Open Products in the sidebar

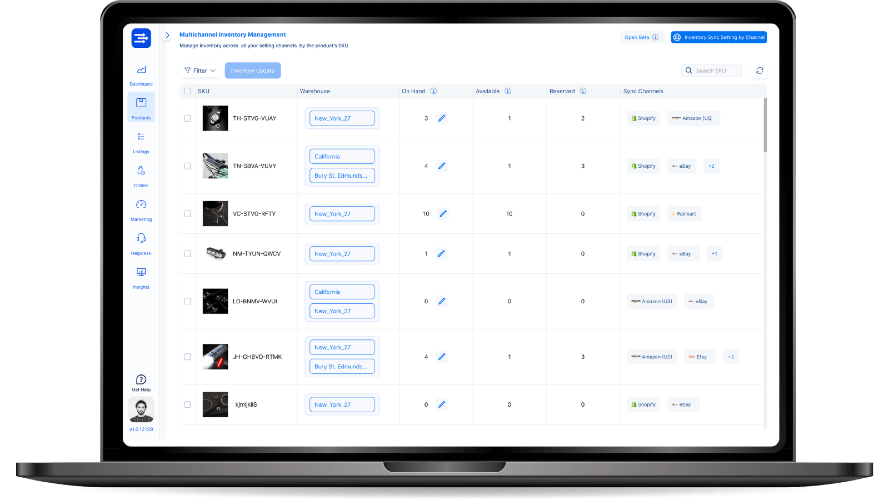tap(141, 108)
